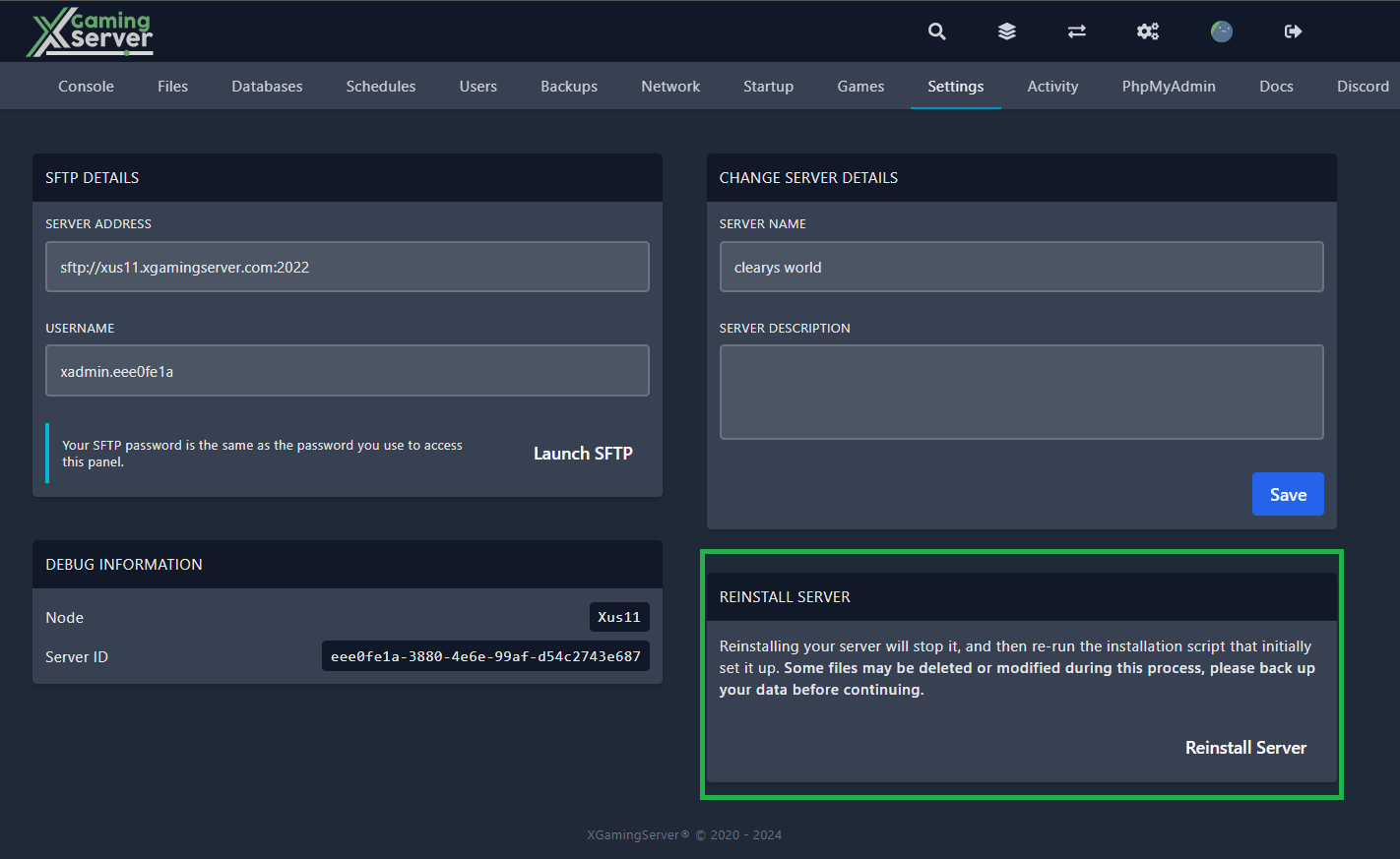Log out using the exit icon
The height and width of the screenshot is (859, 1400).
[1292, 31]
